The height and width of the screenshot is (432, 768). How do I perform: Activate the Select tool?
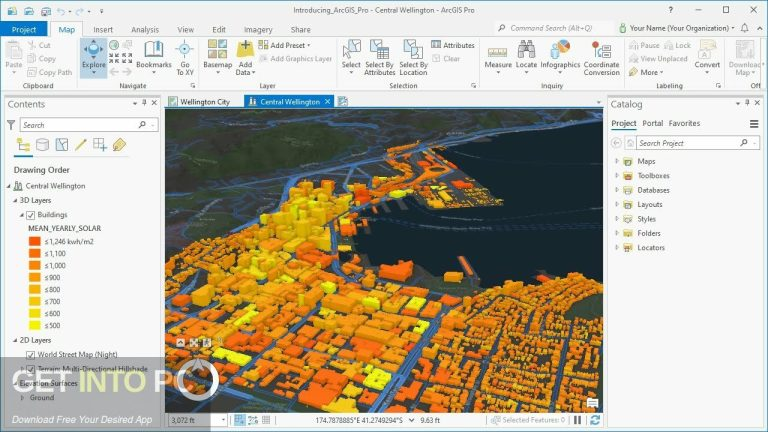(x=351, y=55)
